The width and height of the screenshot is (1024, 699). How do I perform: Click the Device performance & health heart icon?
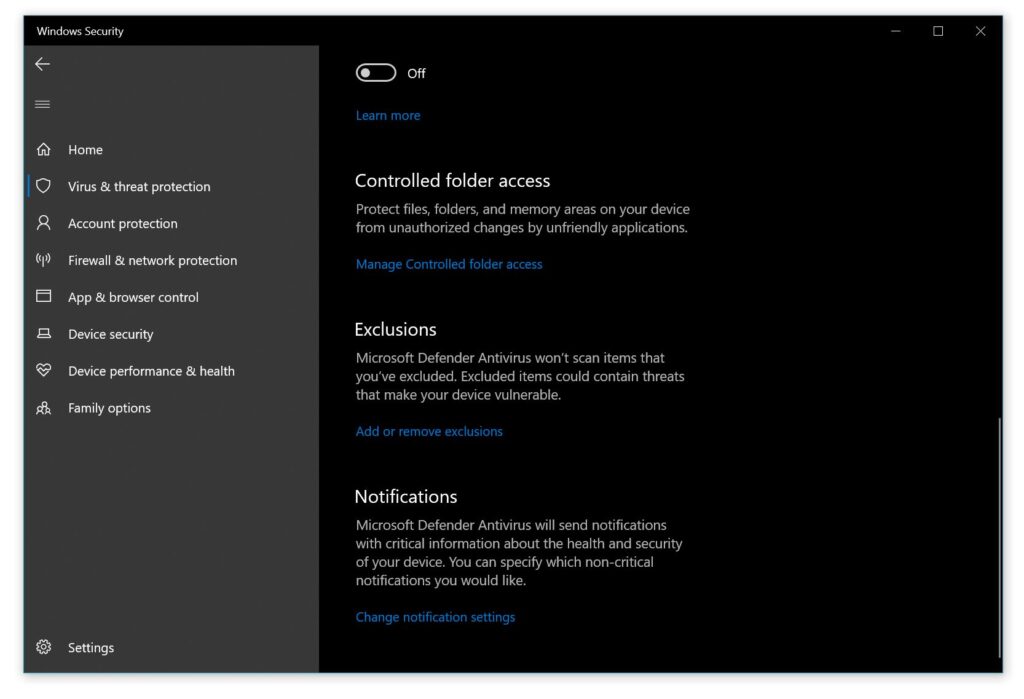coord(43,371)
